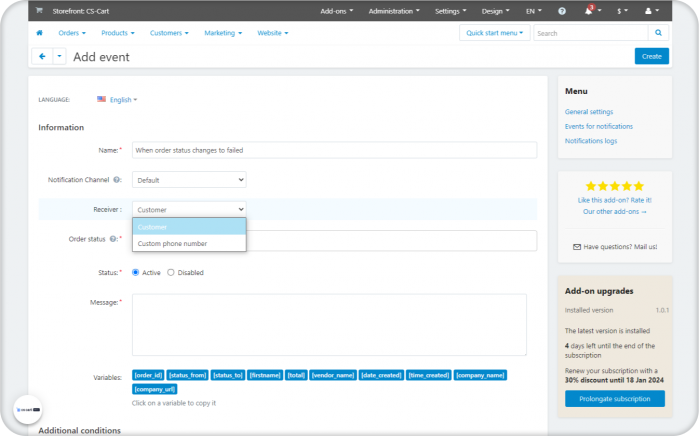Copy the [status_to] variable
Screen dimensions: 700x436
point(228,375)
